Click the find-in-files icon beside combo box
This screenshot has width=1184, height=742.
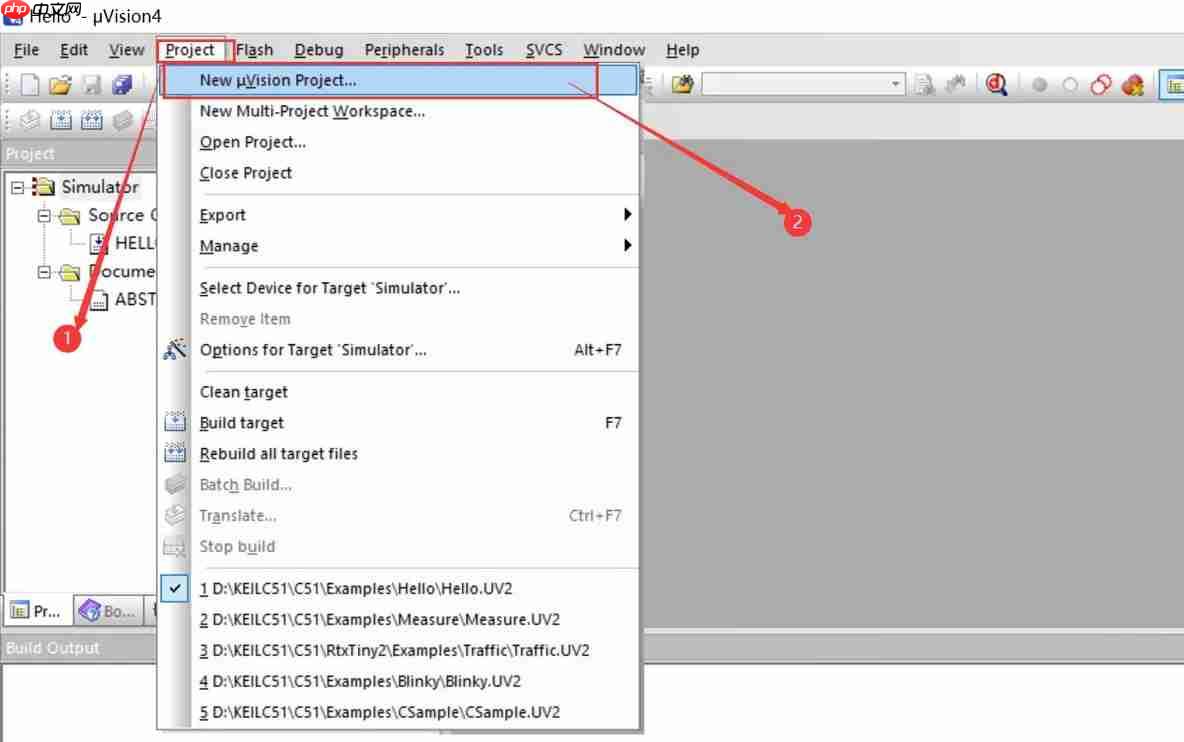coord(683,85)
